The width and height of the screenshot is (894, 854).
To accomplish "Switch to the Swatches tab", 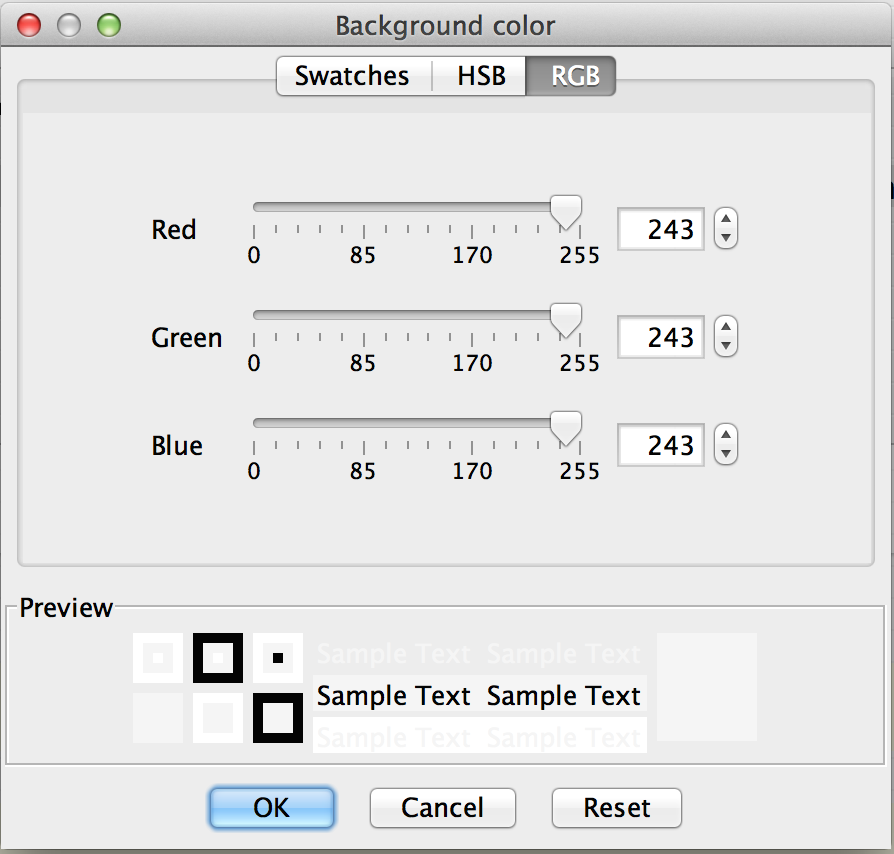I will click(x=352, y=76).
